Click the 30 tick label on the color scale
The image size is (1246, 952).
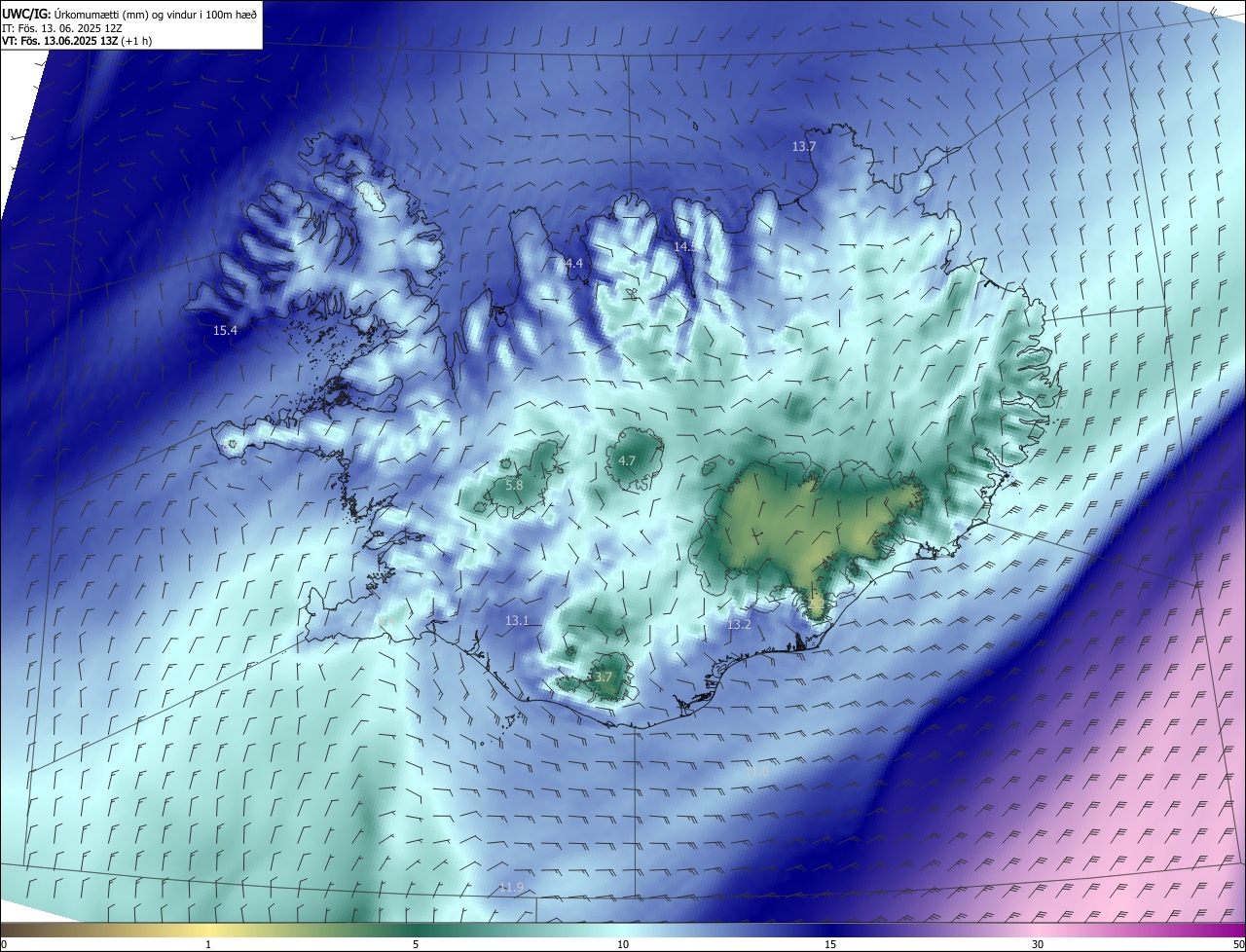[x=1038, y=944]
